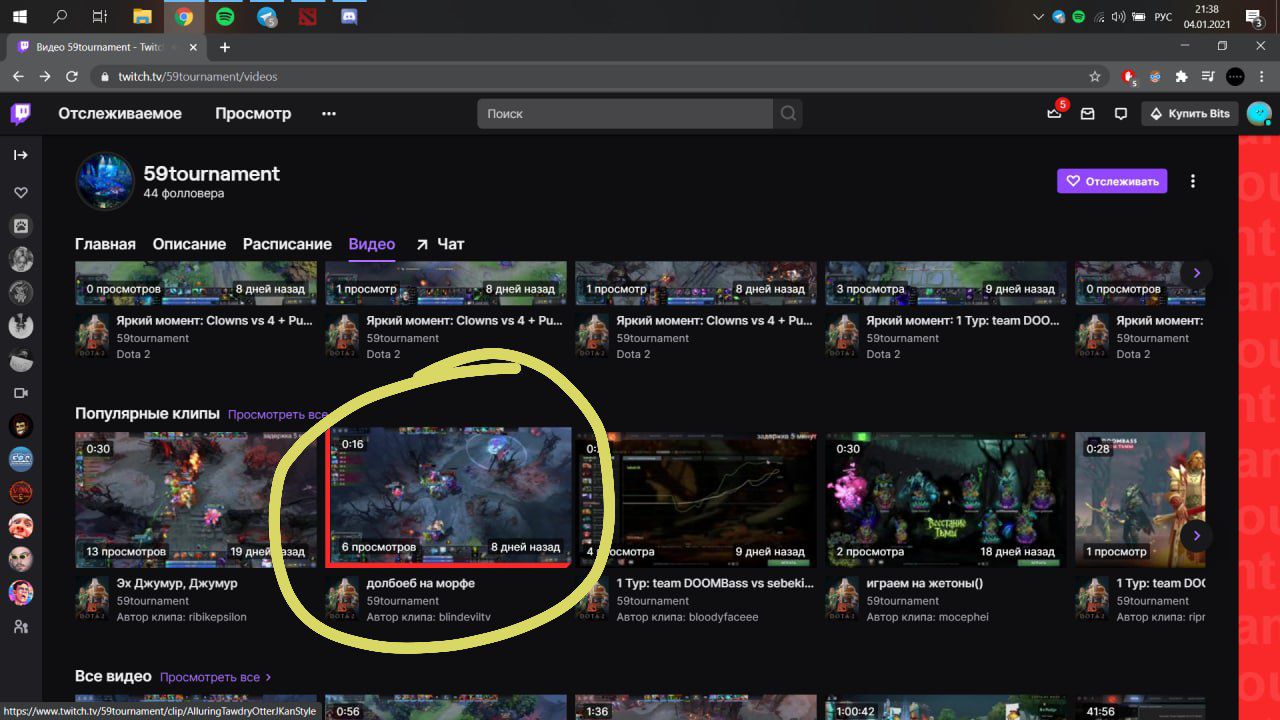Focus the Поиск search field
The width and height of the screenshot is (1280, 720).
pos(625,114)
